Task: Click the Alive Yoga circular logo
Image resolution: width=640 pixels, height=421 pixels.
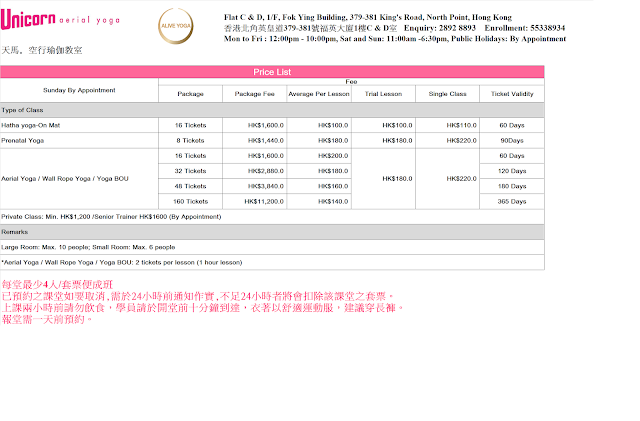Action: (176, 26)
